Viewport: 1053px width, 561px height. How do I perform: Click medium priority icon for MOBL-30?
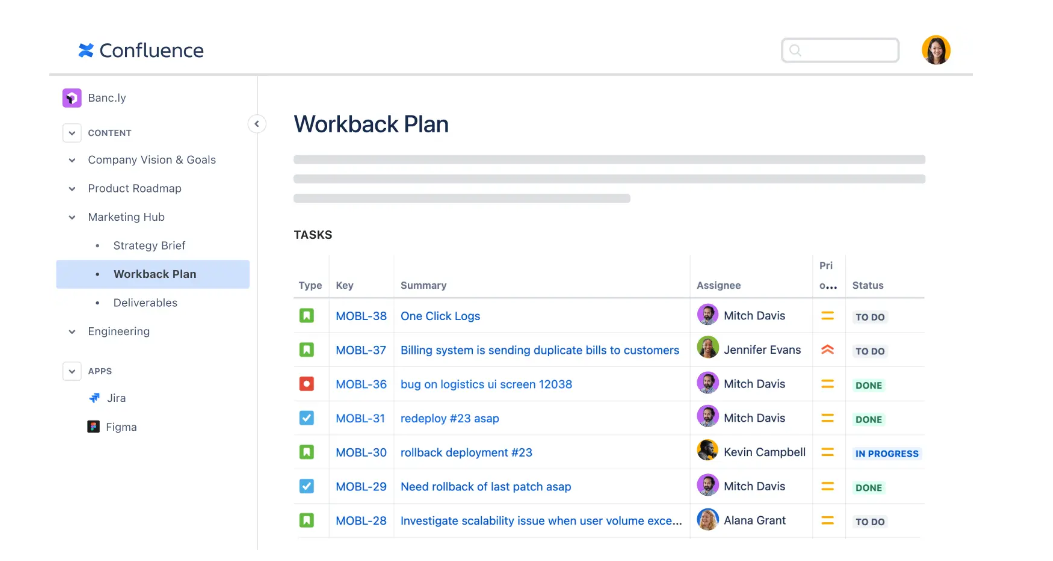click(827, 452)
